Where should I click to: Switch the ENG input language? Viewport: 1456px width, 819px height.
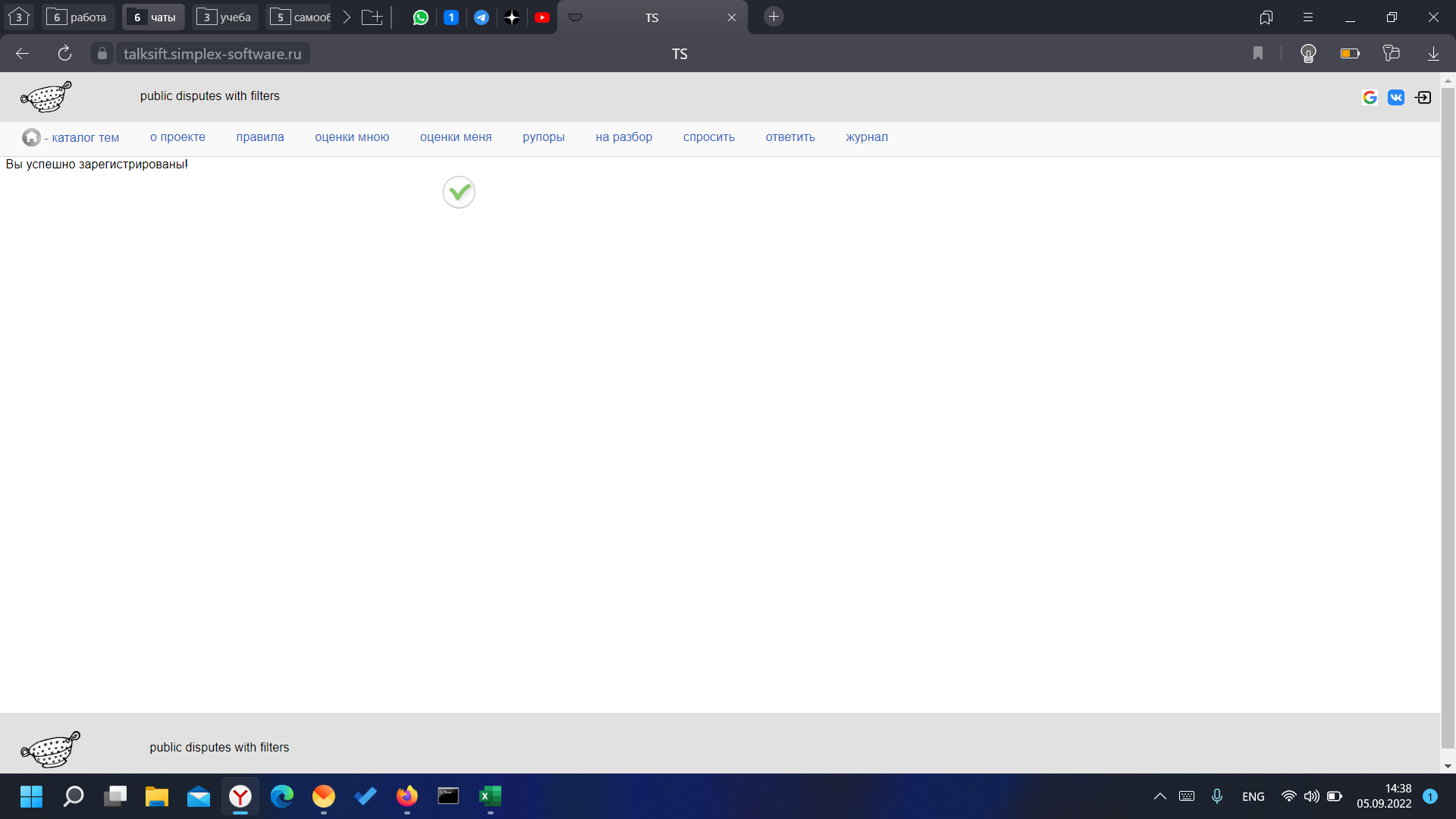(x=1254, y=796)
